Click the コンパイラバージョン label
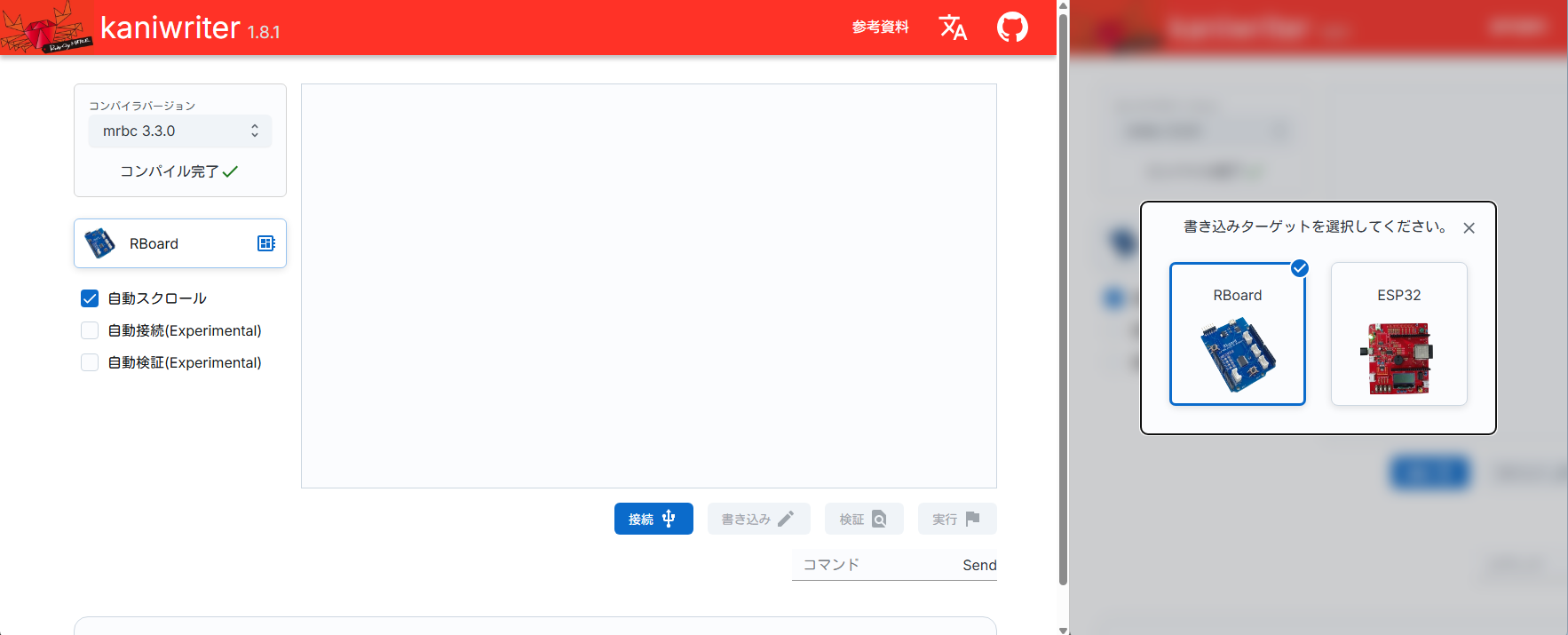The image size is (1568, 635). click(x=142, y=106)
